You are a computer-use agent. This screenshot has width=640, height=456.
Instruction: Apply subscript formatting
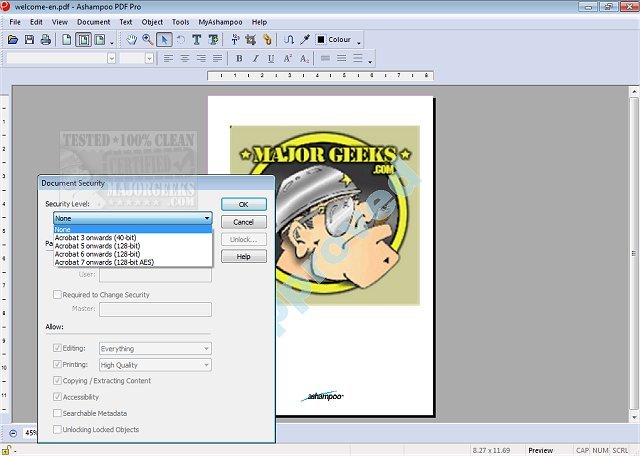304,59
